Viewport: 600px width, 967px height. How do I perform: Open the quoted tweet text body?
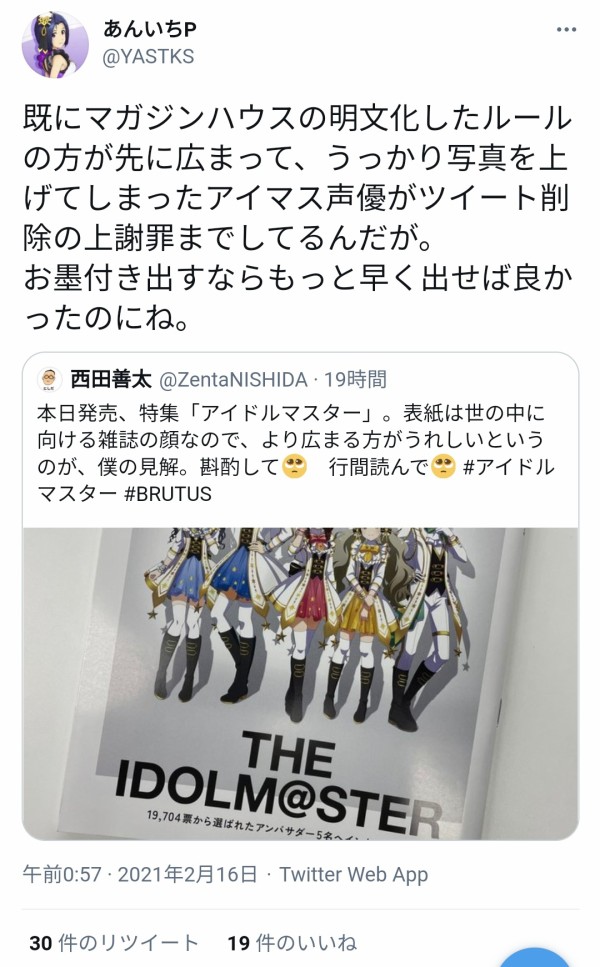click(296, 453)
